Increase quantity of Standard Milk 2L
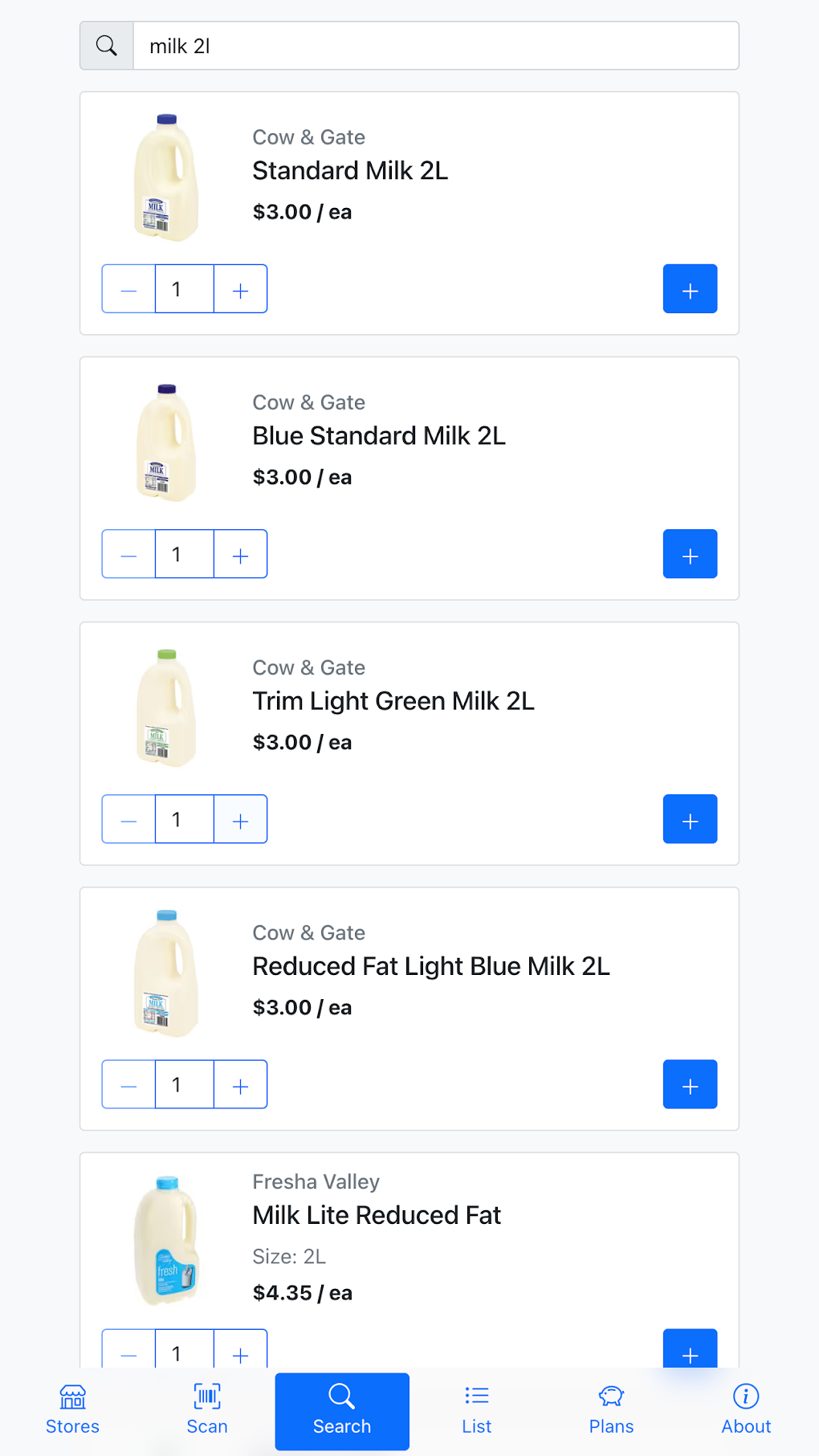819x1456 pixels. (x=240, y=289)
